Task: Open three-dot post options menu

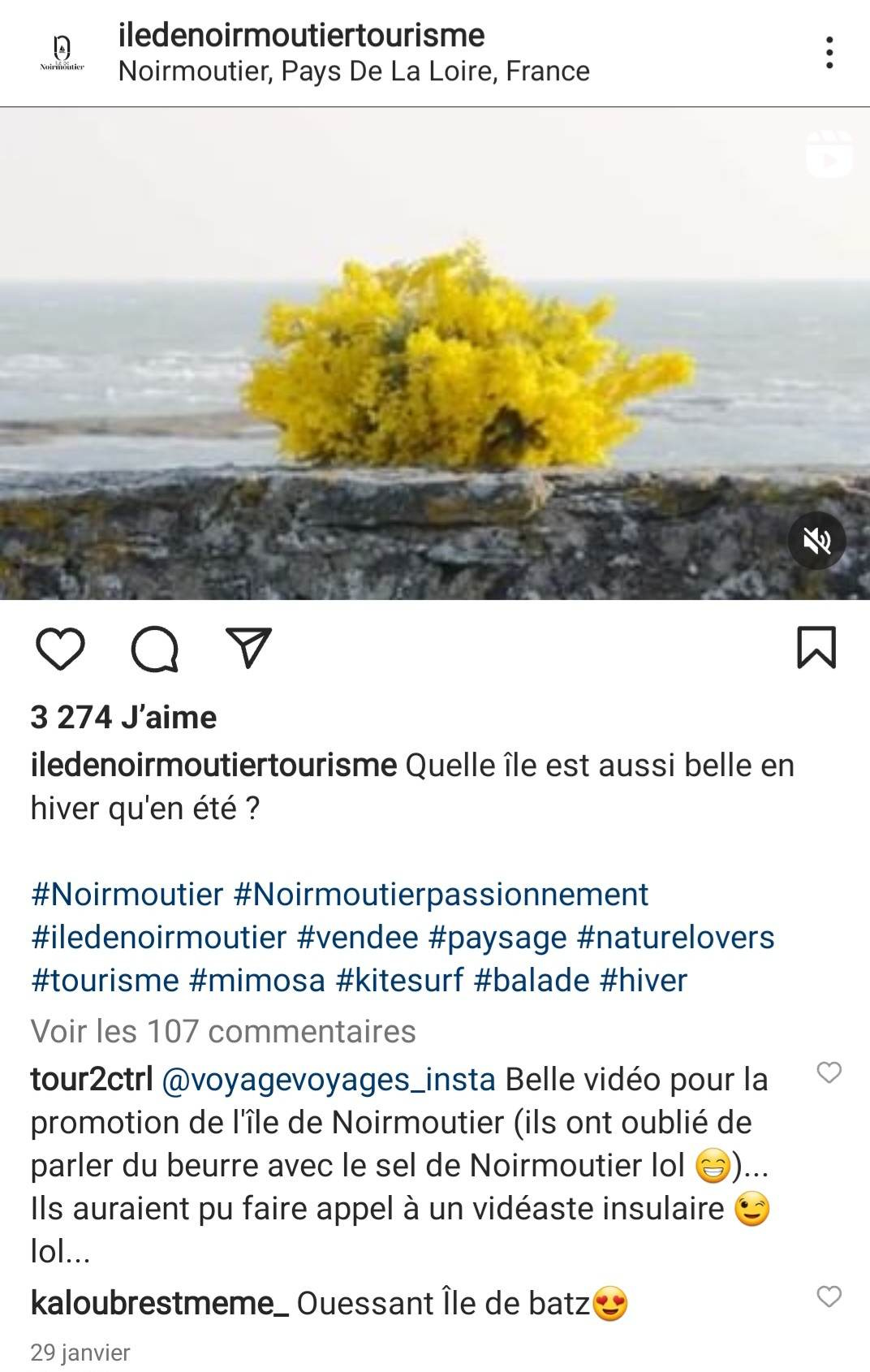Action: click(829, 53)
